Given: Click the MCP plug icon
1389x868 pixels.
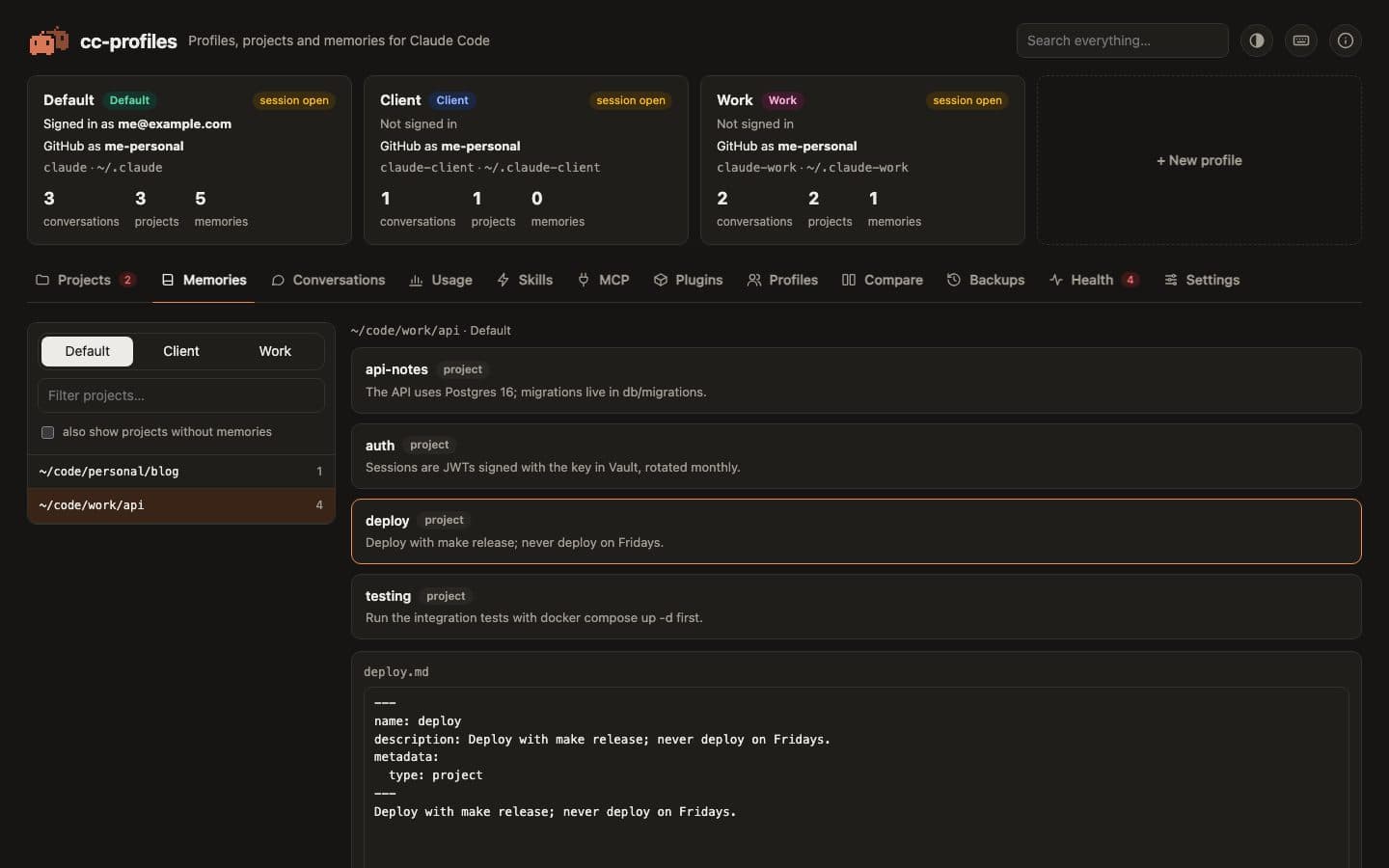Looking at the screenshot, I should (x=584, y=280).
